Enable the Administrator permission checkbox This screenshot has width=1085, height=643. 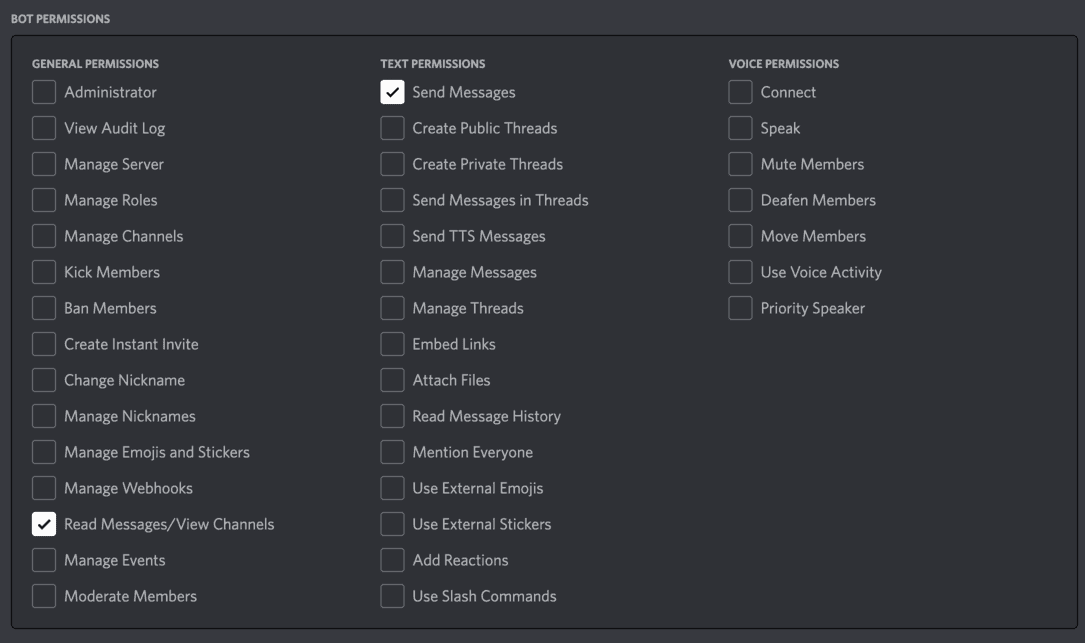[44, 92]
